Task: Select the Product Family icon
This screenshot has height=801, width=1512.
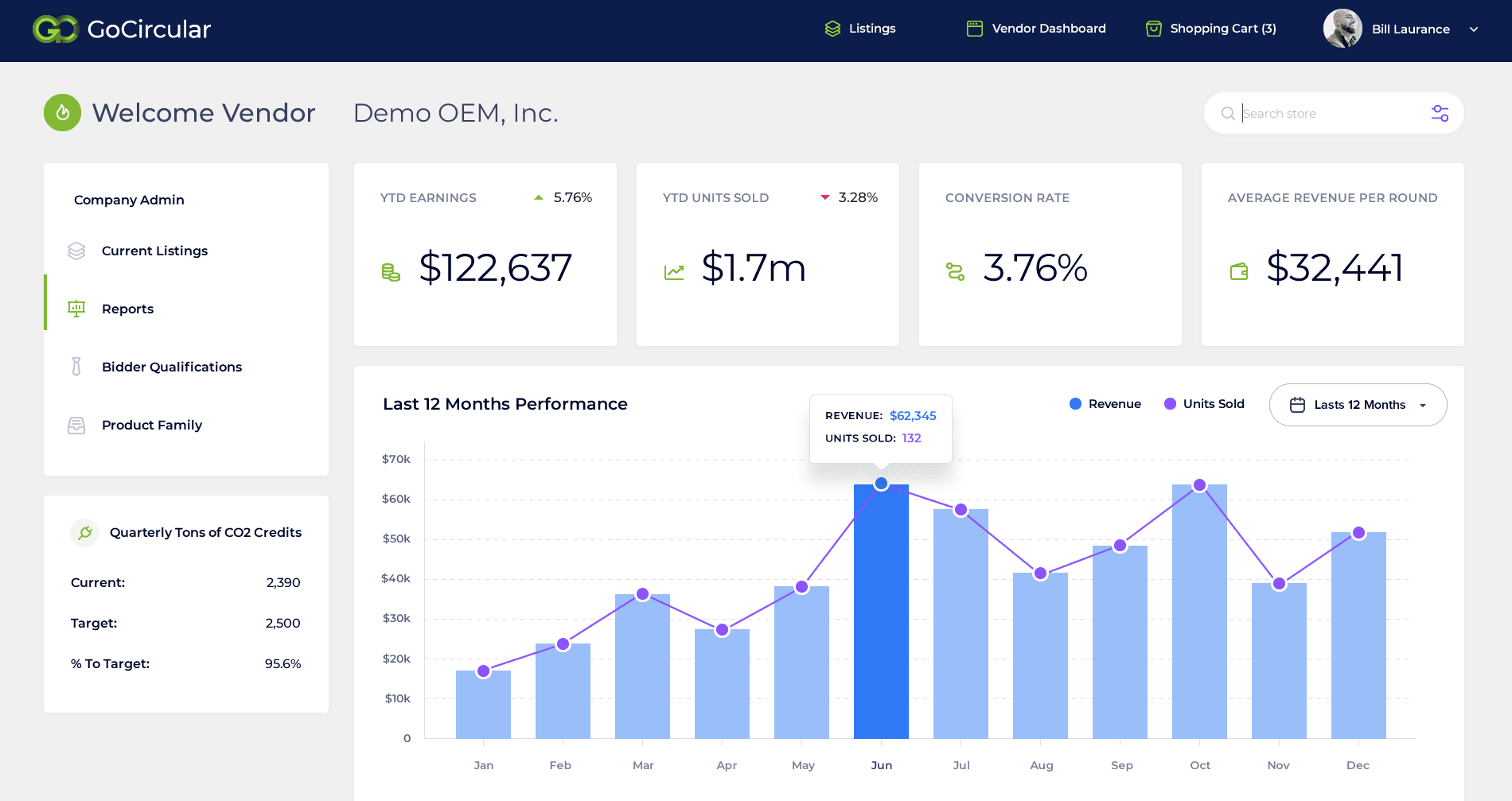Action: tap(76, 425)
